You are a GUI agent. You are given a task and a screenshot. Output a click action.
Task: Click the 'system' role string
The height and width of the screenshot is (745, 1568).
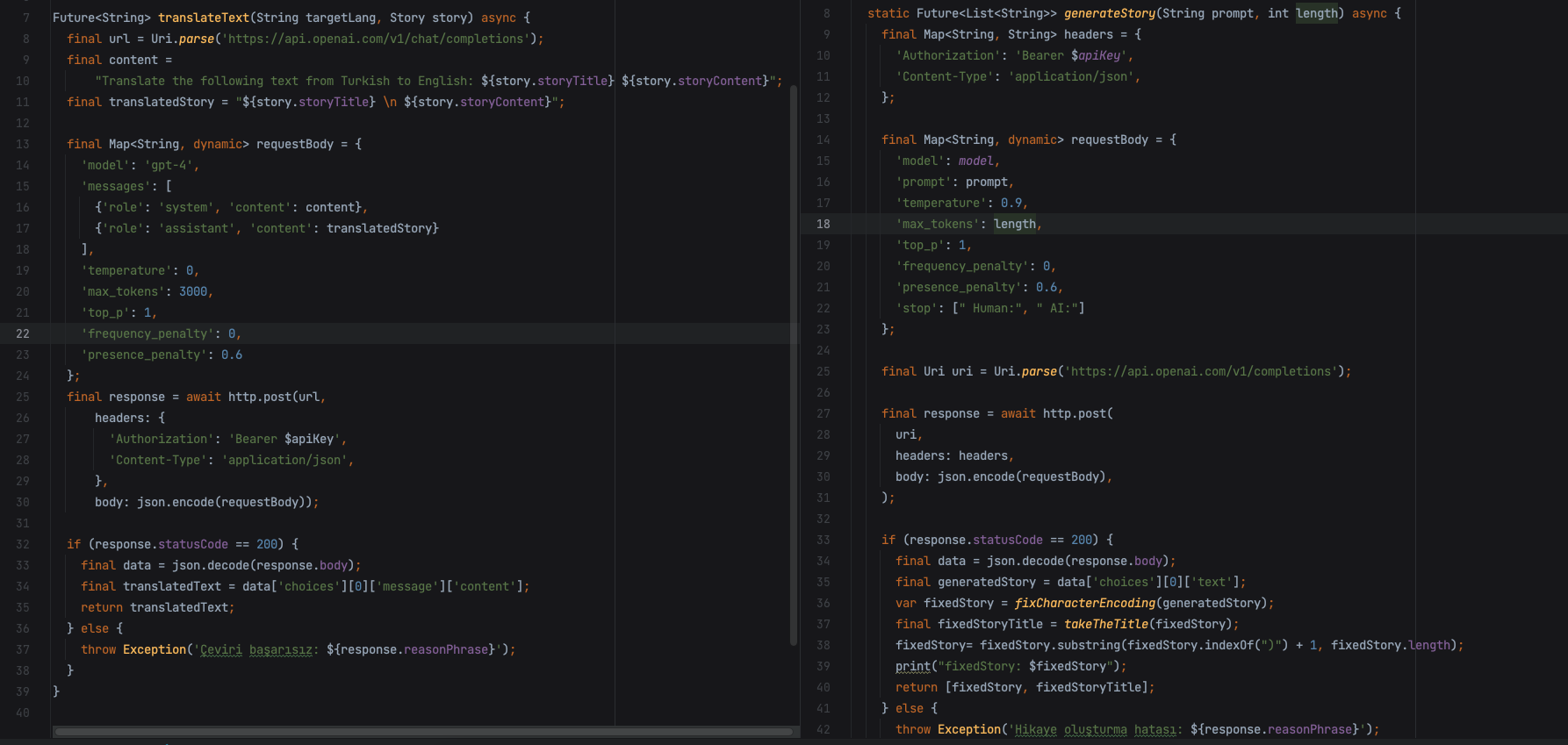pos(186,207)
